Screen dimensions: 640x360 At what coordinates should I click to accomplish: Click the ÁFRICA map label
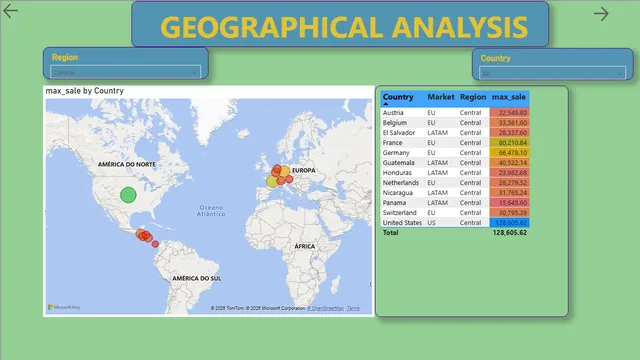(x=304, y=246)
